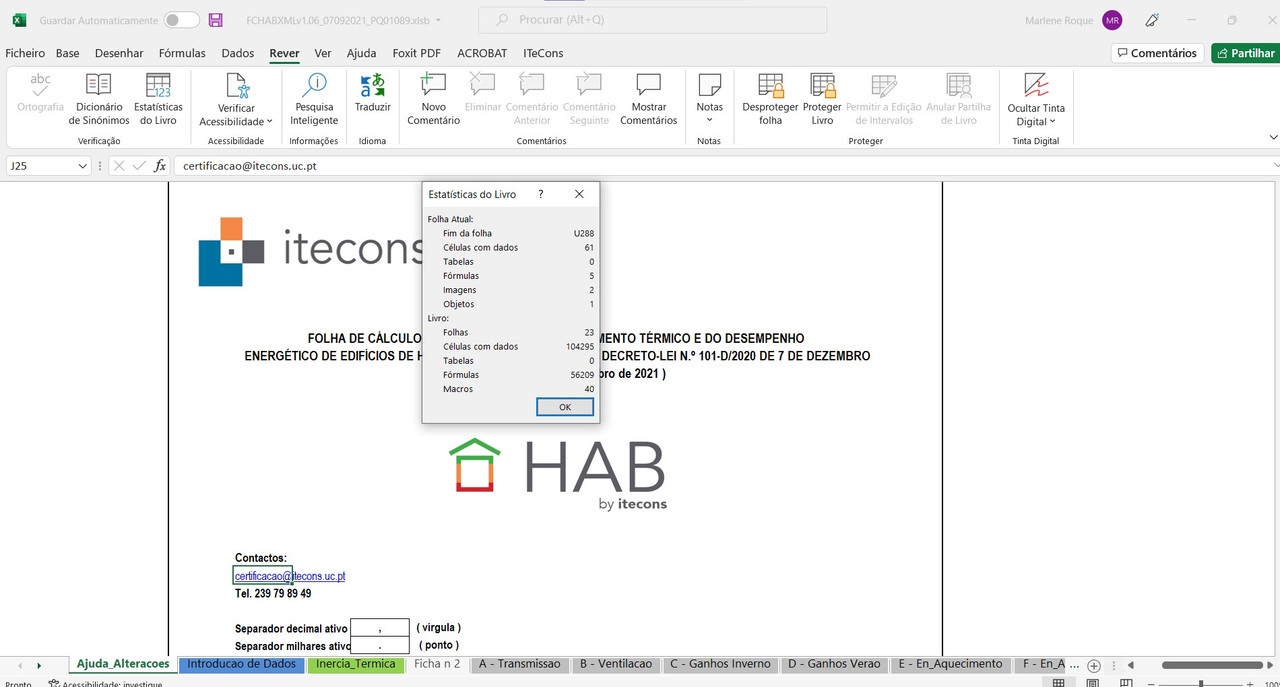Add a new sheet with plus icon
The width and height of the screenshot is (1280, 687).
tap(1094, 665)
